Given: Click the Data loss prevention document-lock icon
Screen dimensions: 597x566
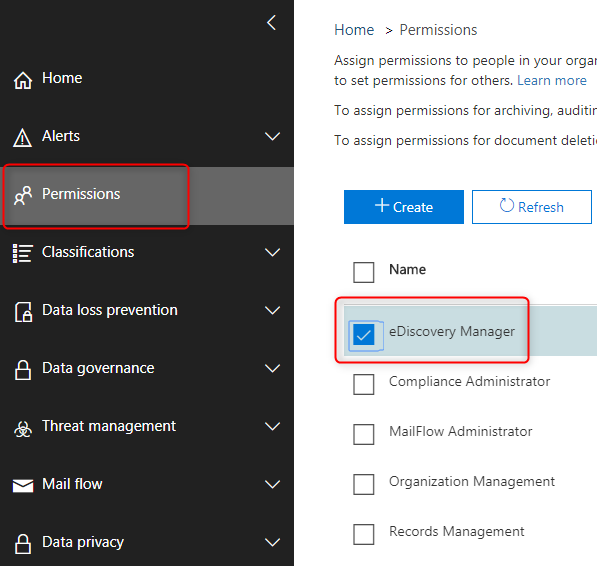Looking at the screenshot, I should (23, 312).
